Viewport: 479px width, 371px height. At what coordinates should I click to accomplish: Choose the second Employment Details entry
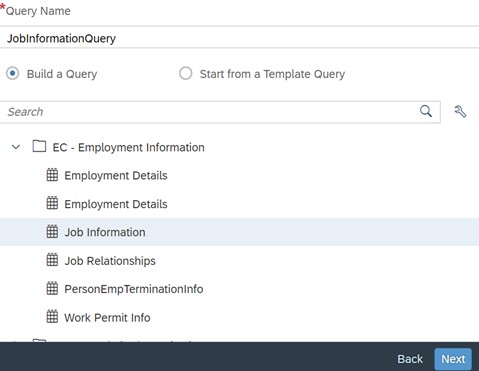(239, 204)
